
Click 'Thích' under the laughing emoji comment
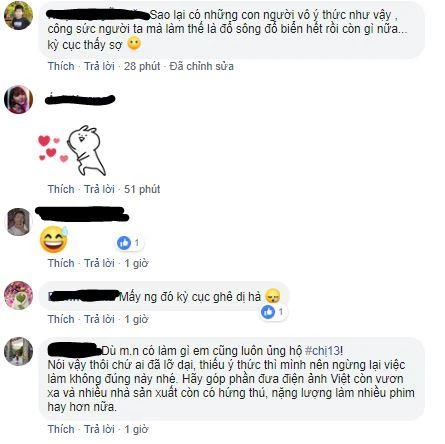pyautogui.click(x=61, y=263)
